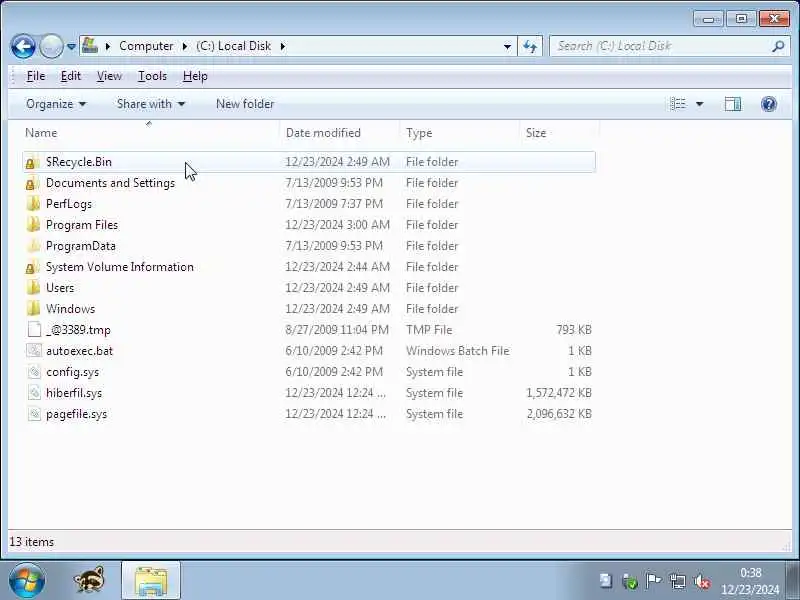The height and width of the screenshot is (600, 800).
Task: Click the size value 2,096,632 KB
Action: 559,414
